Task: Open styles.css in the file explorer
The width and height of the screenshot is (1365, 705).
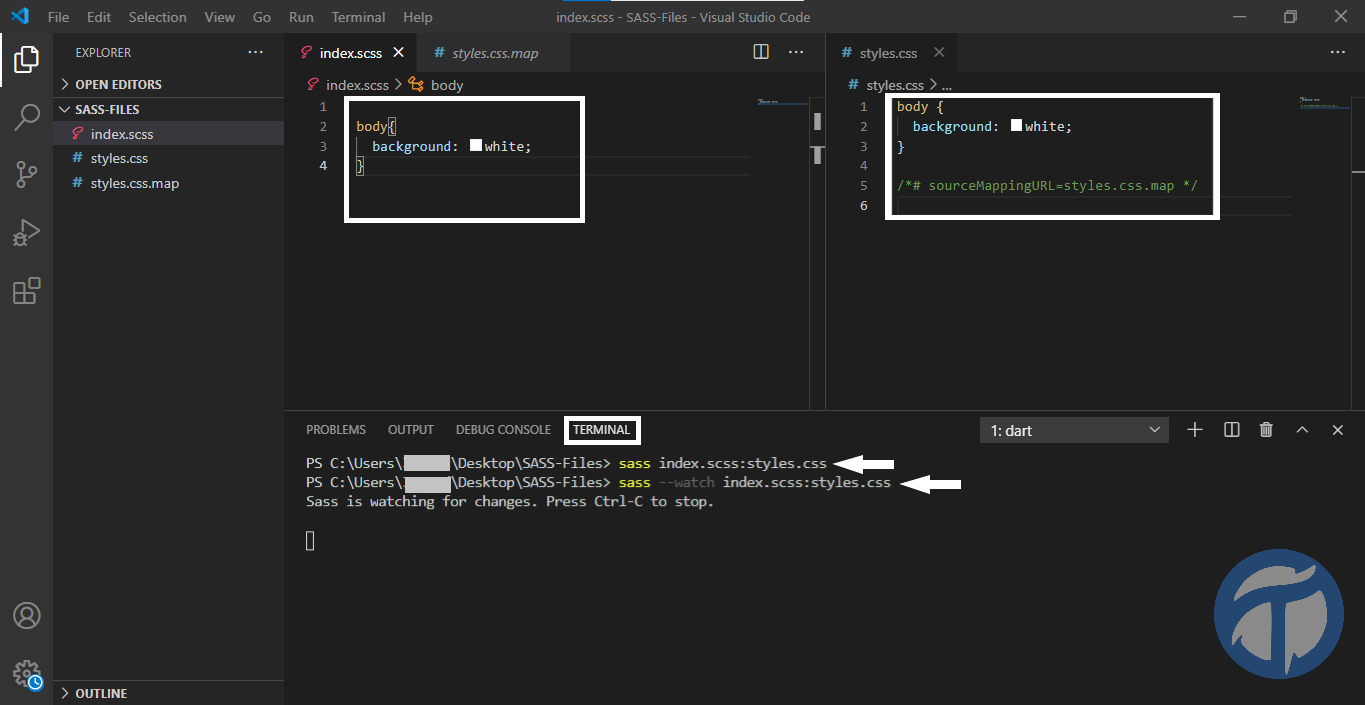Action: (x=169, y=158)
